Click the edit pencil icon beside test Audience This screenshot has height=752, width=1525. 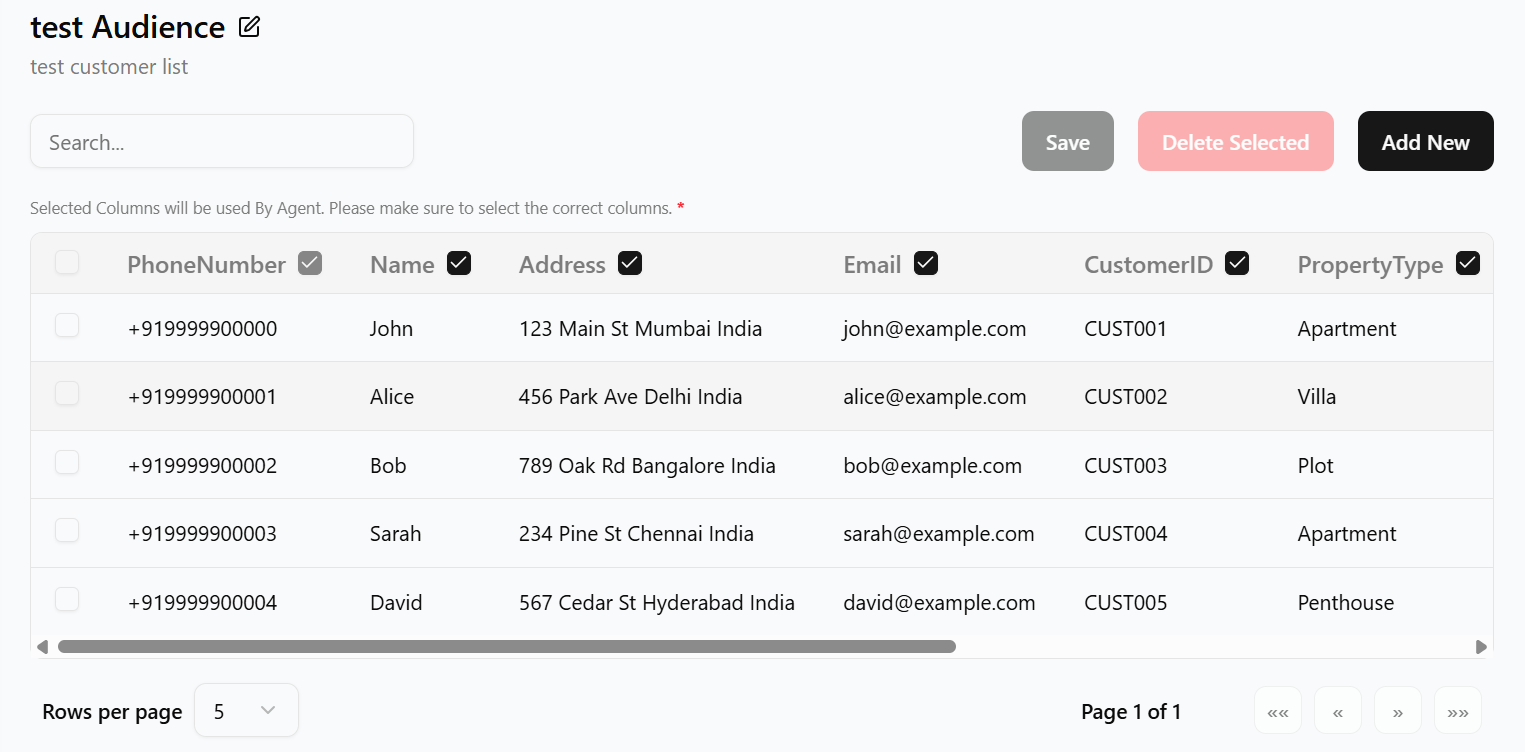[249, 28]
